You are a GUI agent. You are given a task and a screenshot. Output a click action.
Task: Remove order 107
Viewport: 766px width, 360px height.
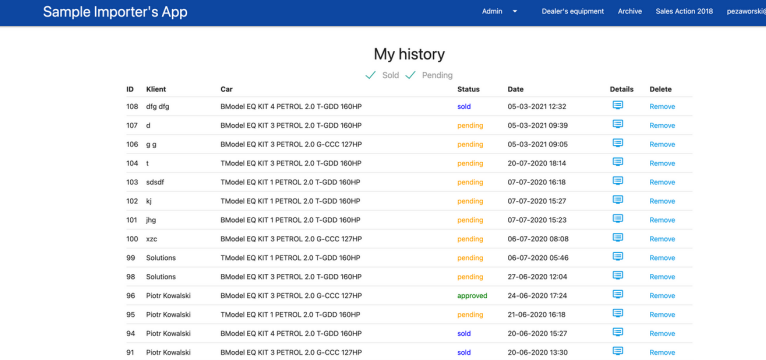(x=662, y=126)
